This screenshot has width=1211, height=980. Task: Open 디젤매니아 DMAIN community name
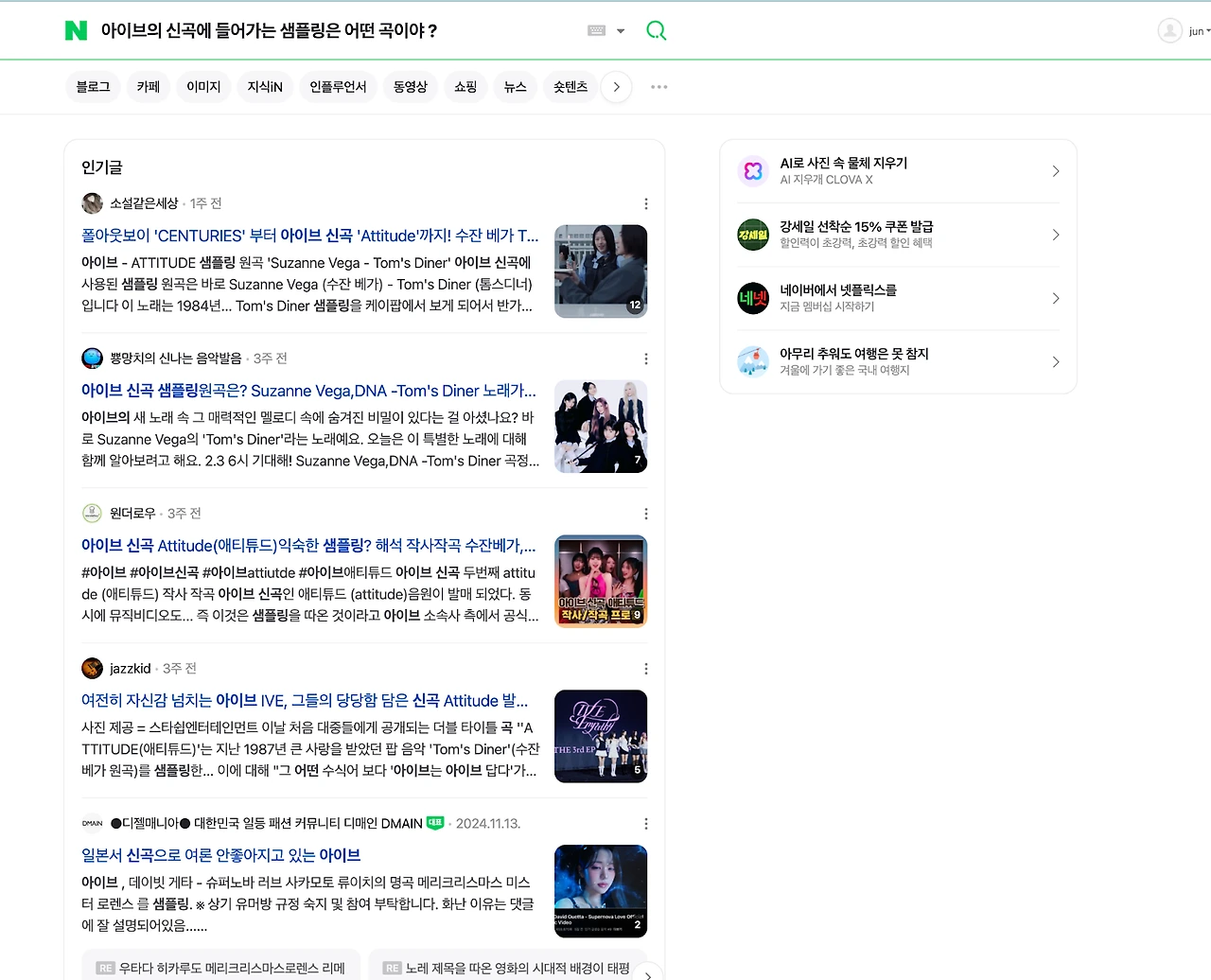[x=267, y=824]
